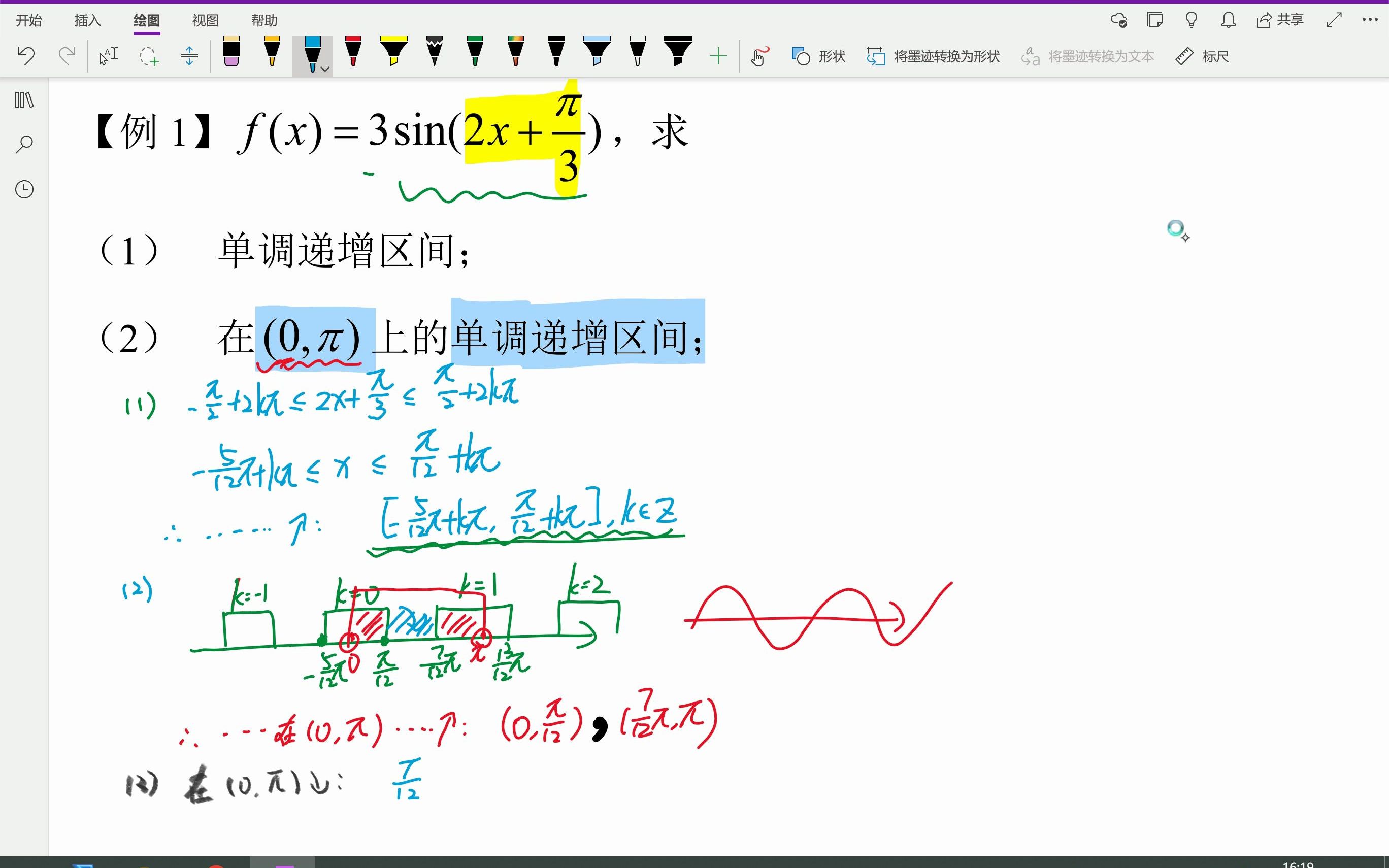Viewport: 1389px width, 868px height.
Task: Open the more options ellipsis menu
Action: click(1370, 20)
